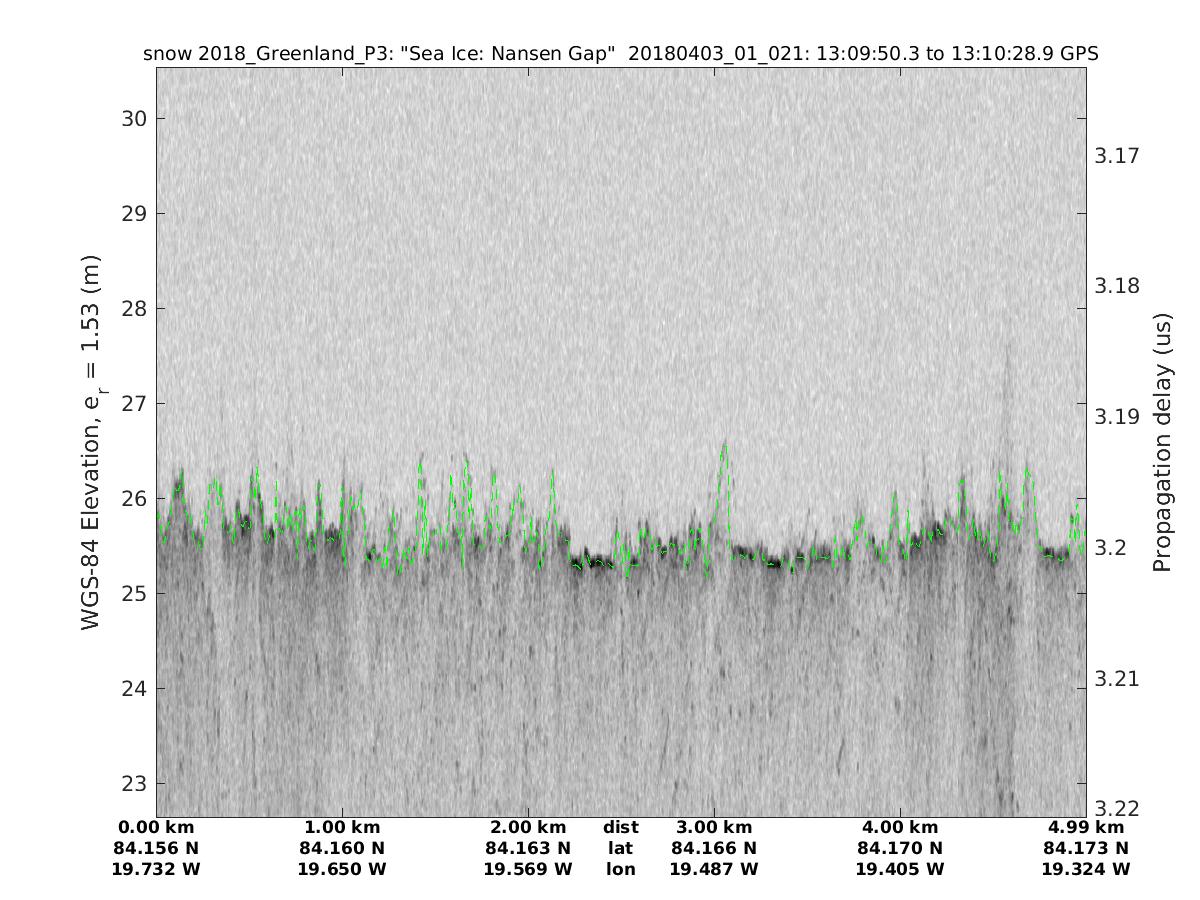Click the 1.00 km distance label
Screen dimensions: 1200x900
pyautogui.click(x=342, y=828)
